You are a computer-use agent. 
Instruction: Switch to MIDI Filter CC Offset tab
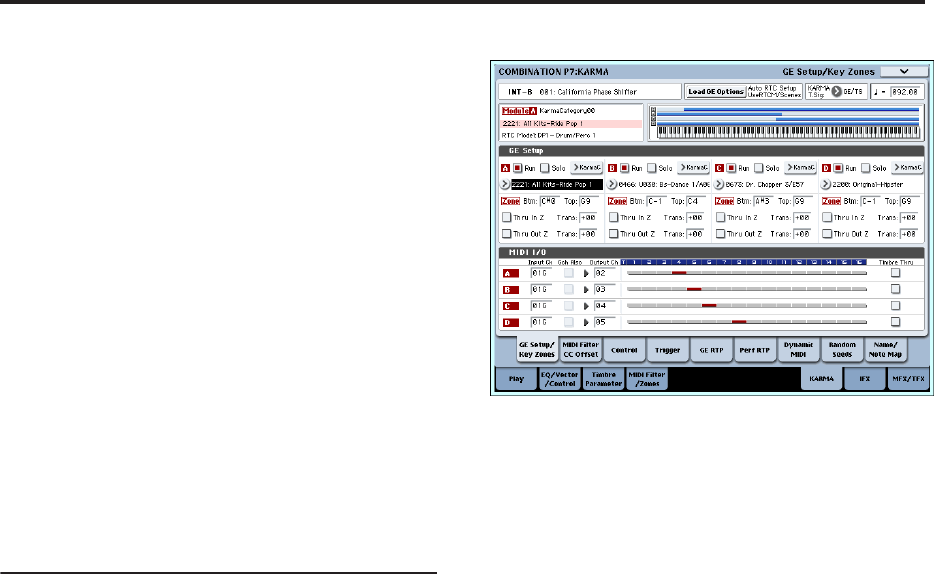[581, 350]
